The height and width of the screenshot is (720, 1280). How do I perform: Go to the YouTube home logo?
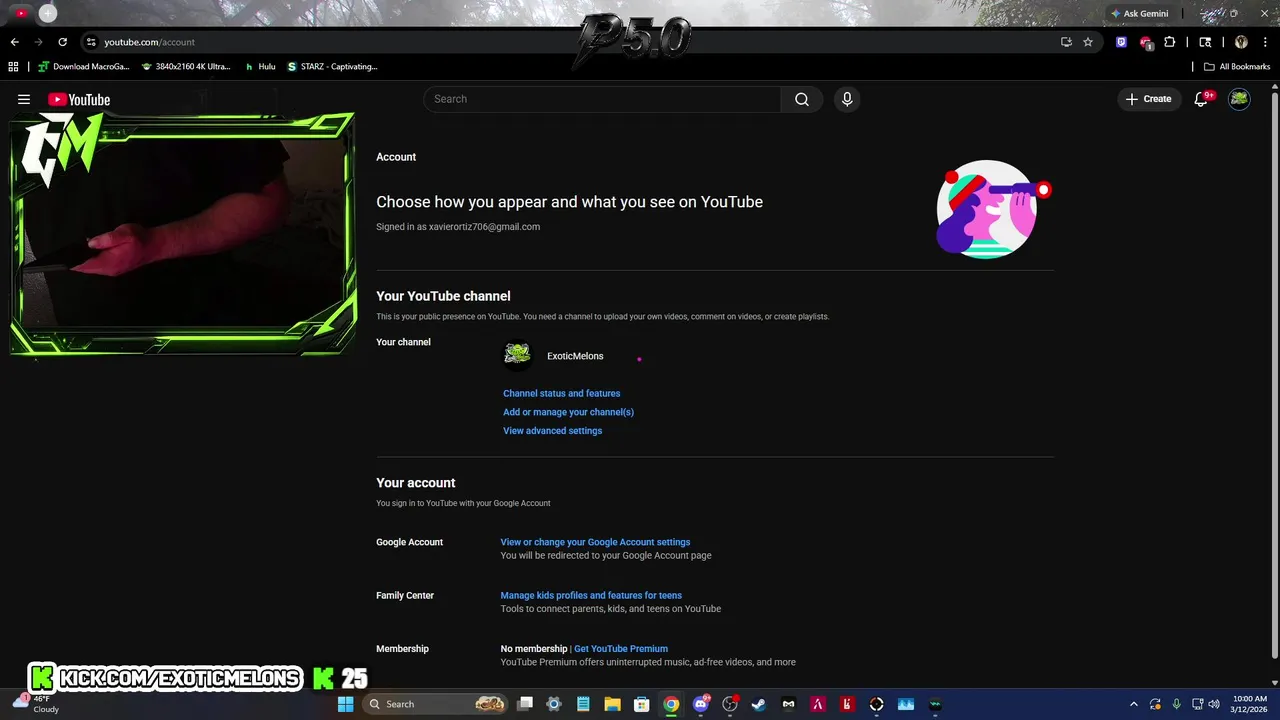point(79,99)
